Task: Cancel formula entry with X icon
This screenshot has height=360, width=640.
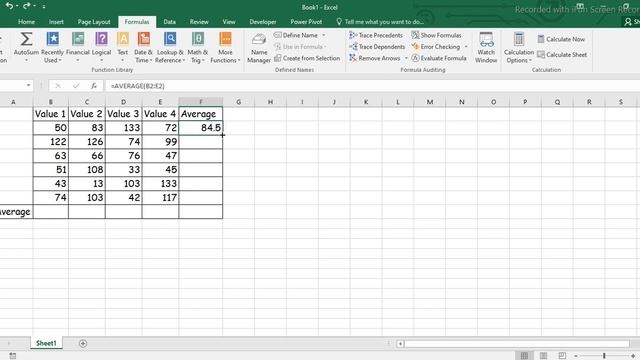Action: pyautogui.click(x=58, y=86)
